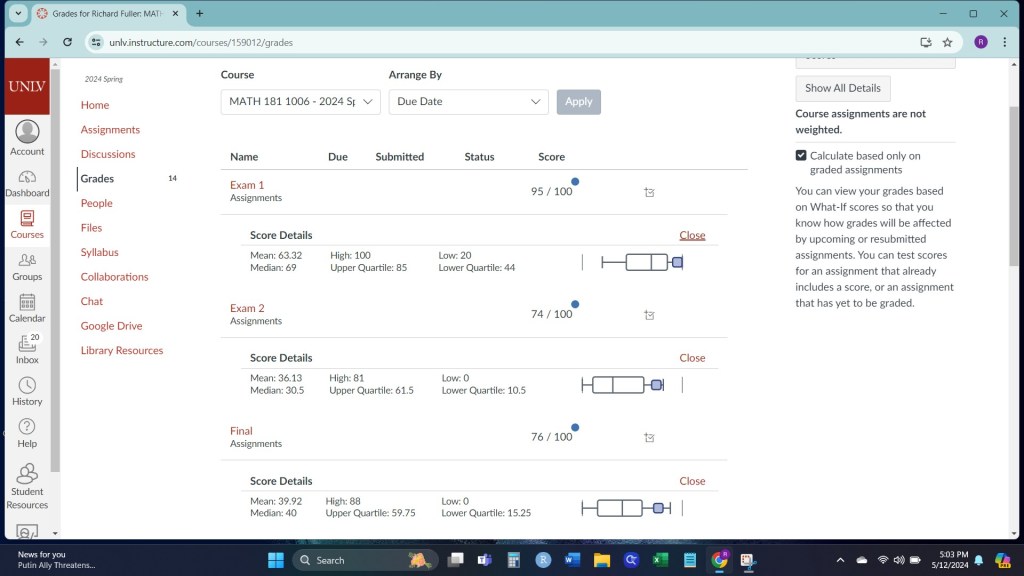Collapse the Exam 2 score details
Viewport: 1024px width, 576px height.
click(692, 358)
